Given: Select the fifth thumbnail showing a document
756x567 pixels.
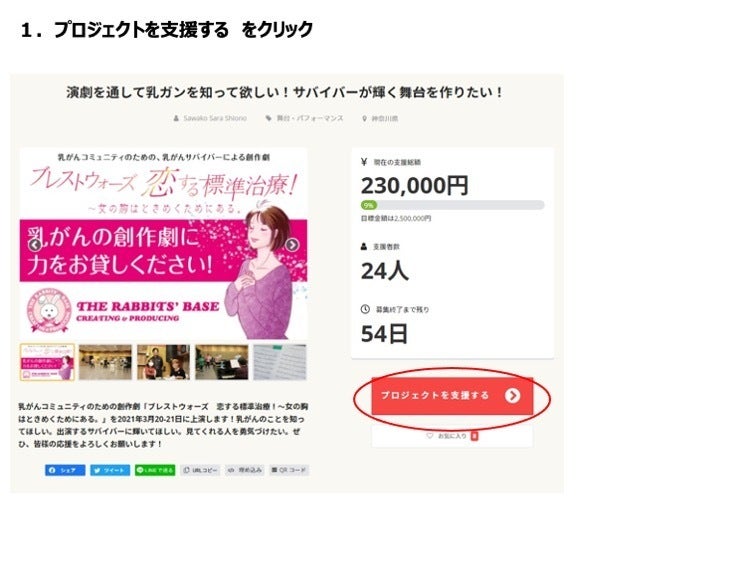Looking at the screenshot, I should pos(279,362).
